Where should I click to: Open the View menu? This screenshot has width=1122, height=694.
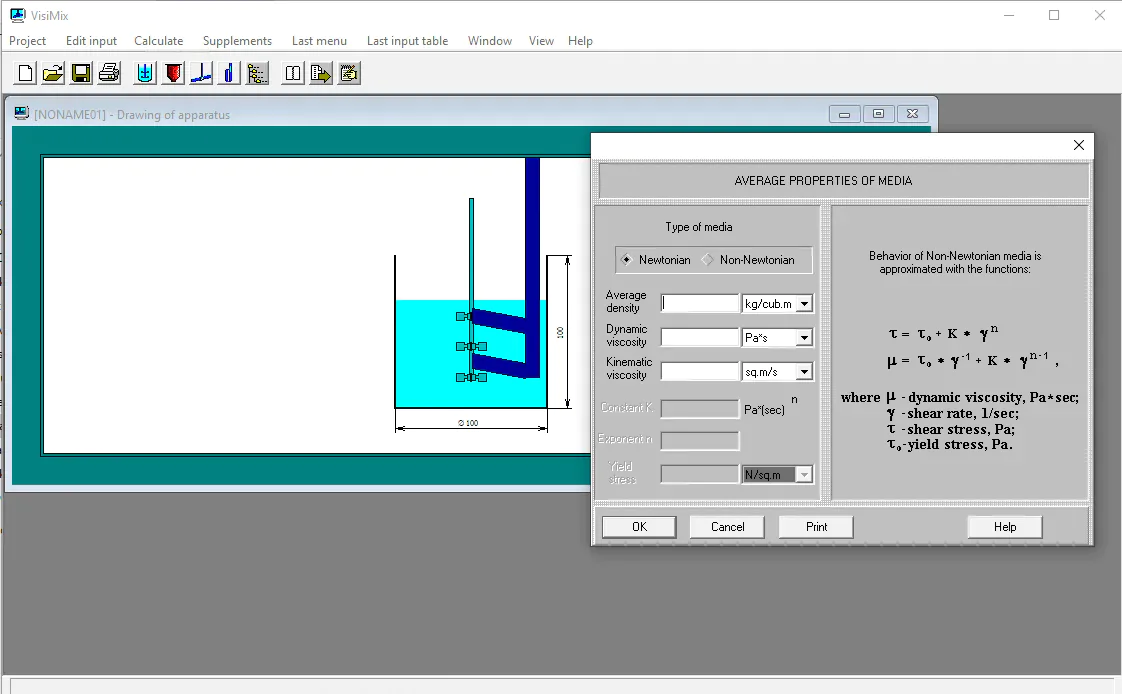click(541, 41)
